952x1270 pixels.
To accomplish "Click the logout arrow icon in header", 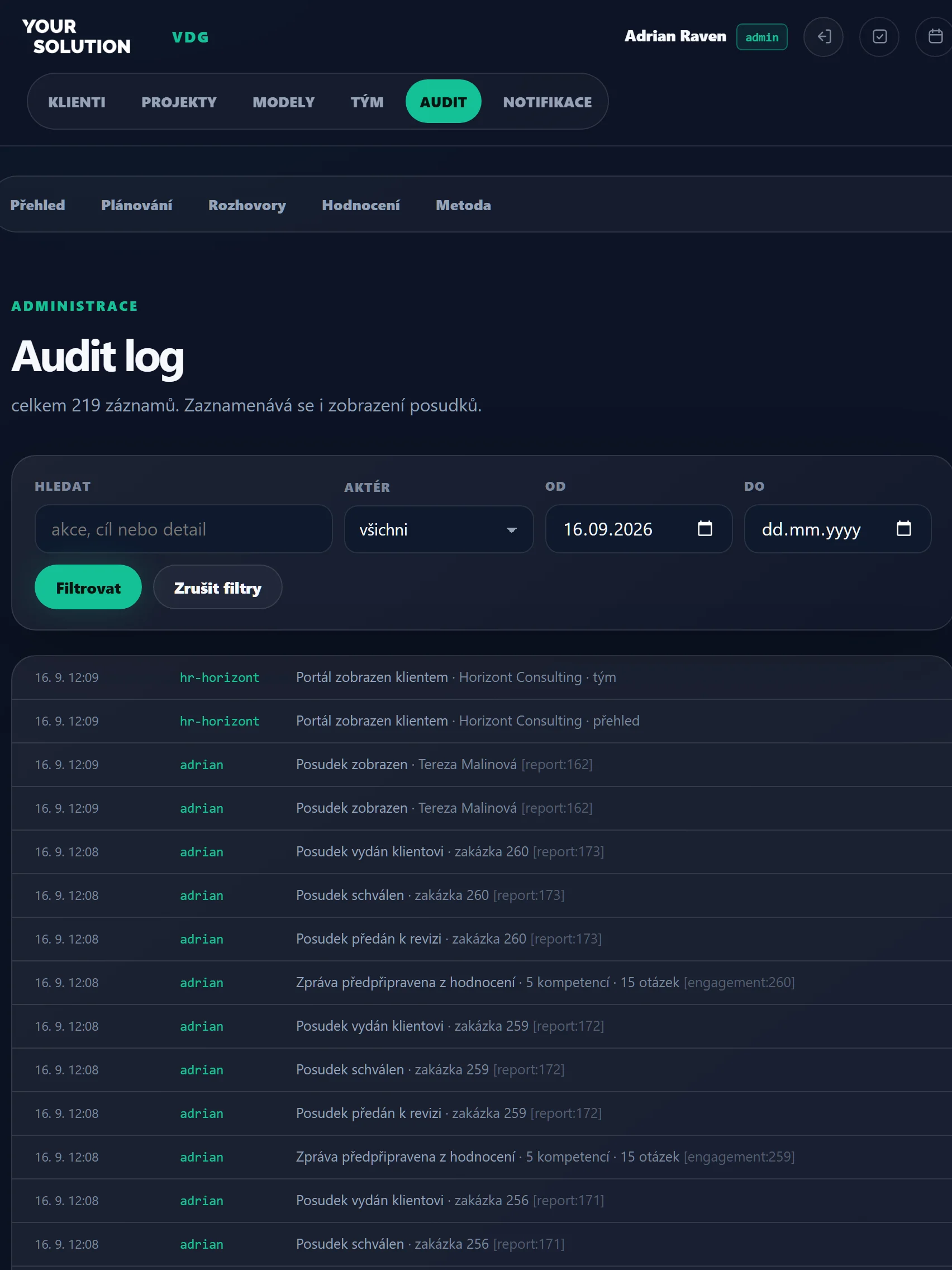I will coord(824,37).
